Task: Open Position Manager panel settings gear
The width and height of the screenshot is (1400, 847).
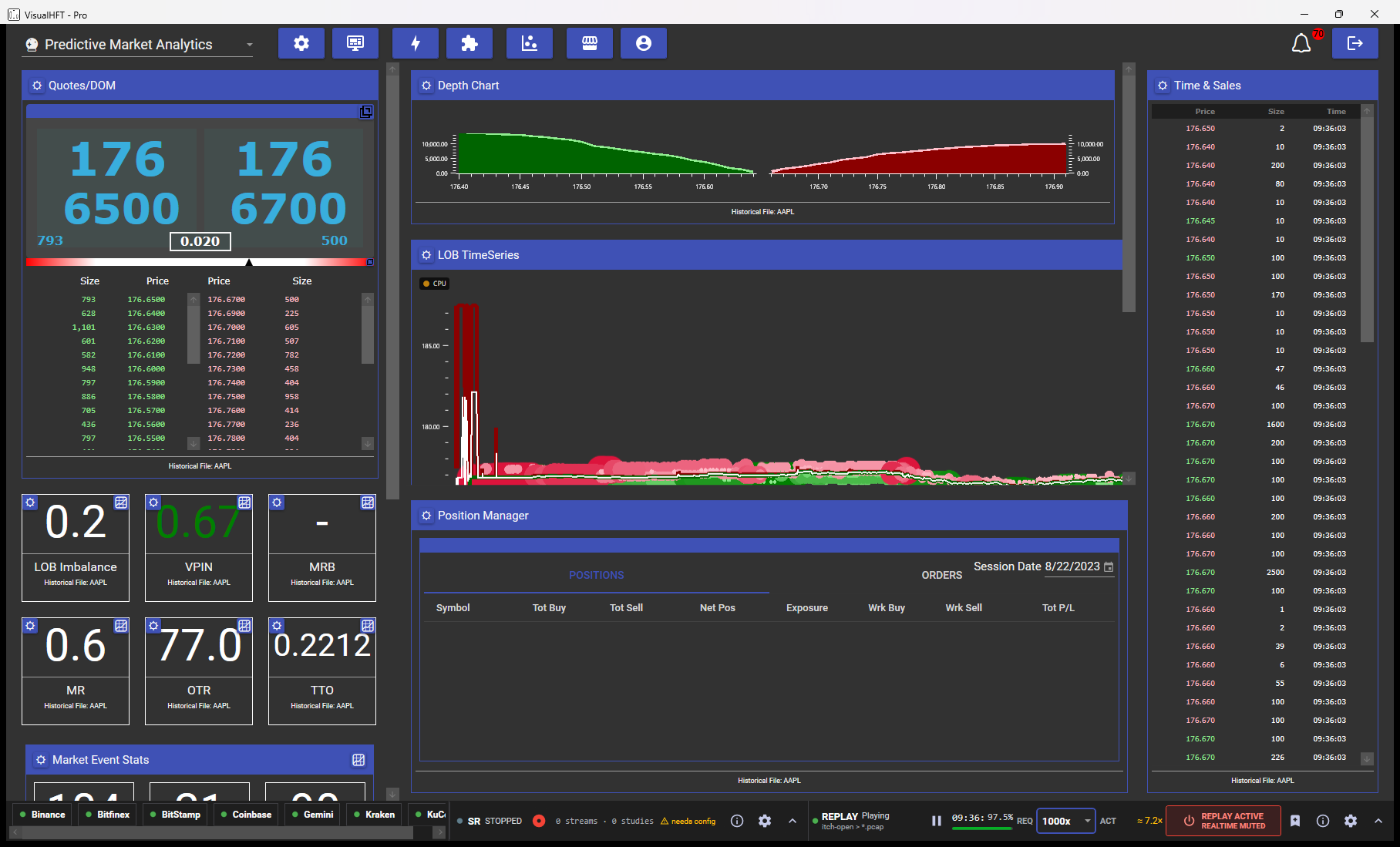Action: pyautogui.click(x=426, y=516)
